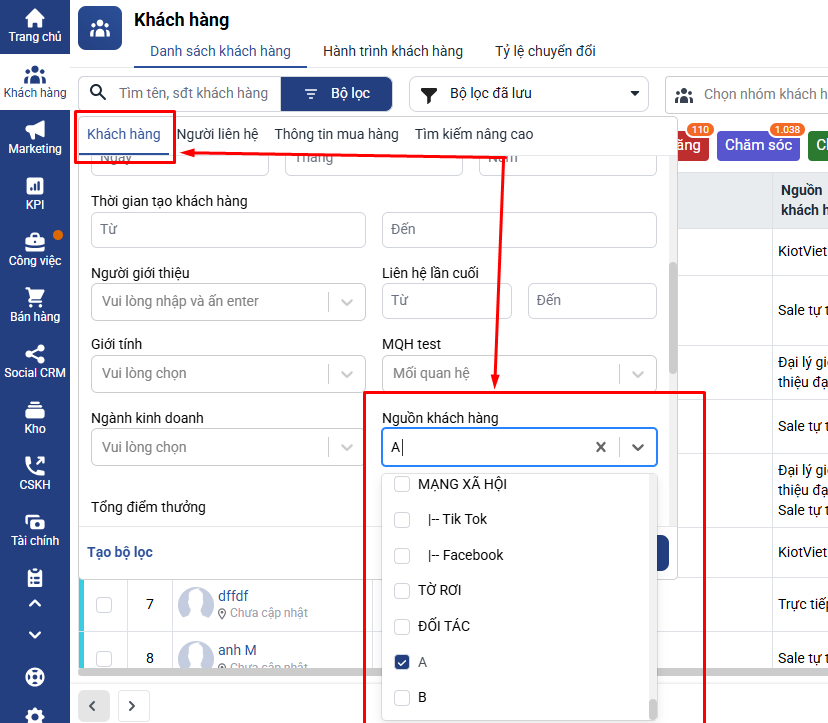Screen dimensions: 828x723
Task: Click the Tạo bộ lọc link
Action: tap(120, 552)
